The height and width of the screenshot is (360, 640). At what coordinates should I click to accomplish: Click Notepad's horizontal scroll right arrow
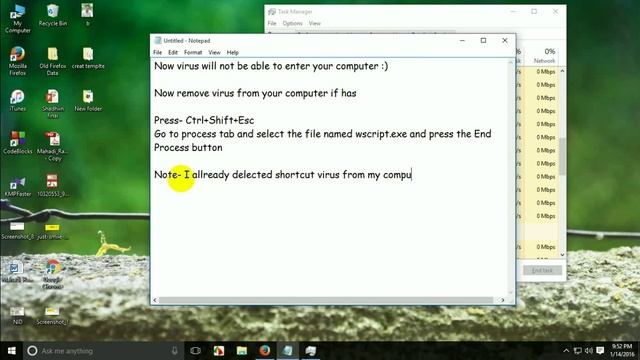[x=502, y=300]
